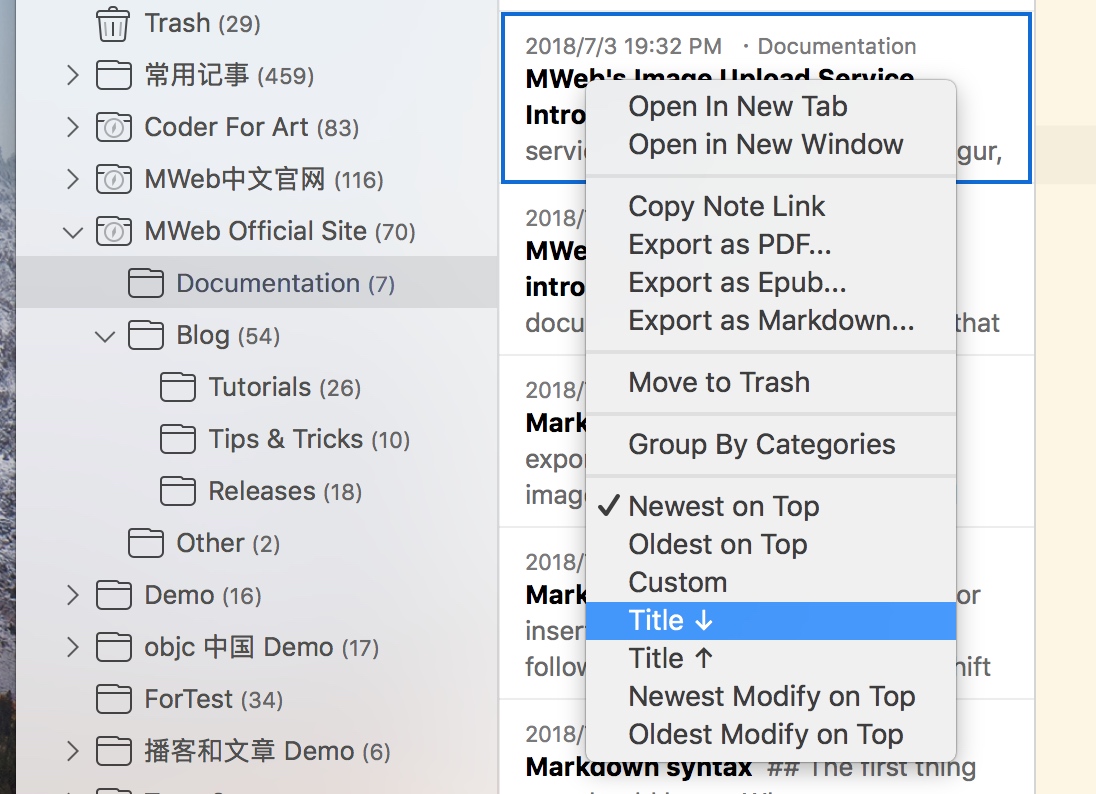1096x794 pixels.
Task: Sort notes by Title descending
Action: point(670,621)
